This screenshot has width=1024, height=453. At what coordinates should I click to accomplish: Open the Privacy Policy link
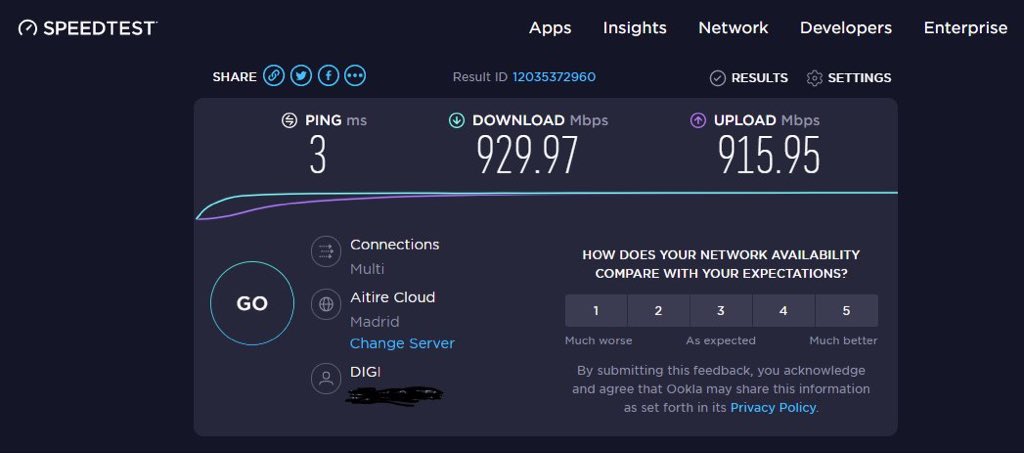point(773,407)
